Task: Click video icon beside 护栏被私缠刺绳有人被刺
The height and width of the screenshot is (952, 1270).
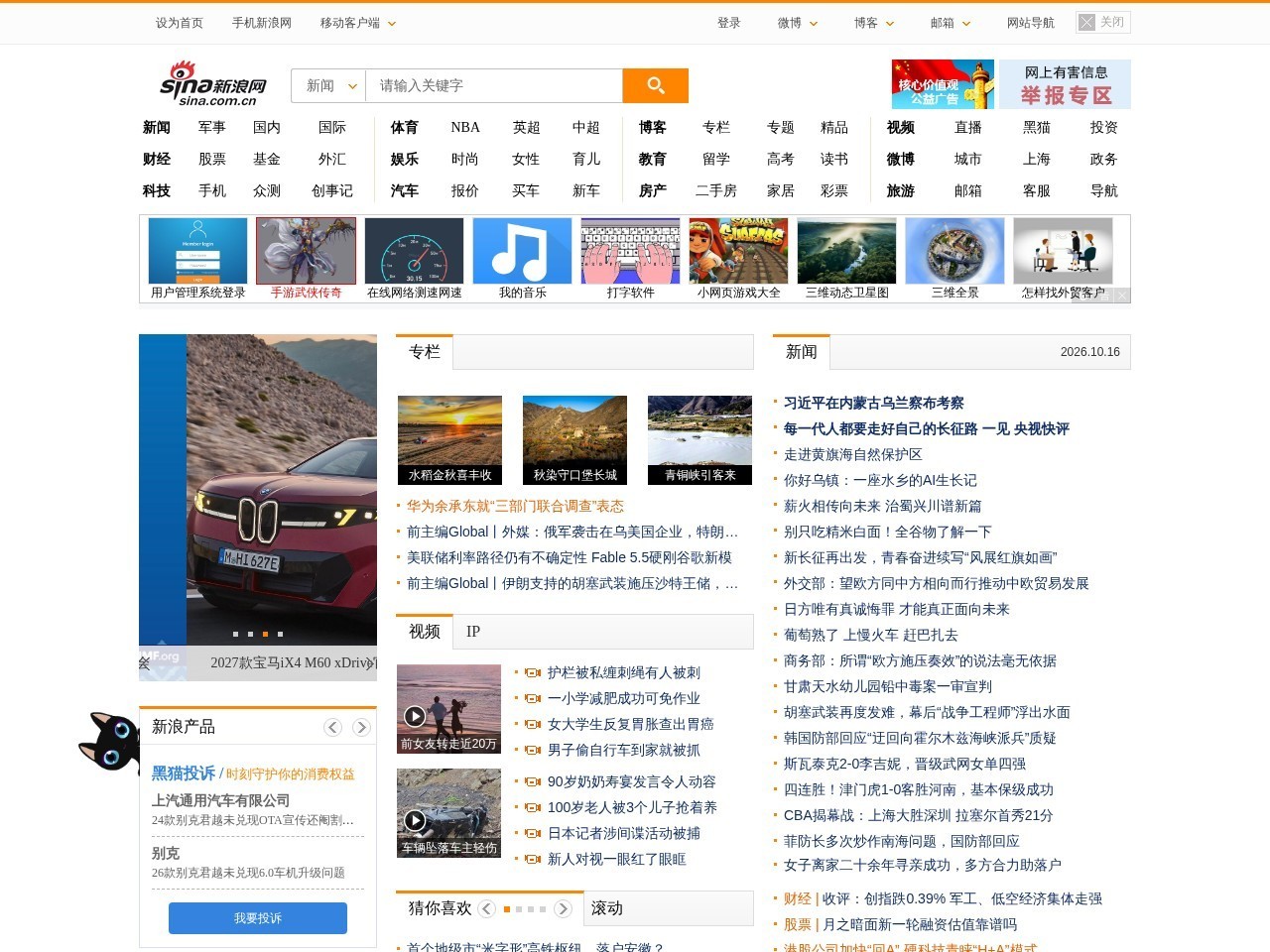Action: click(533, 673)
